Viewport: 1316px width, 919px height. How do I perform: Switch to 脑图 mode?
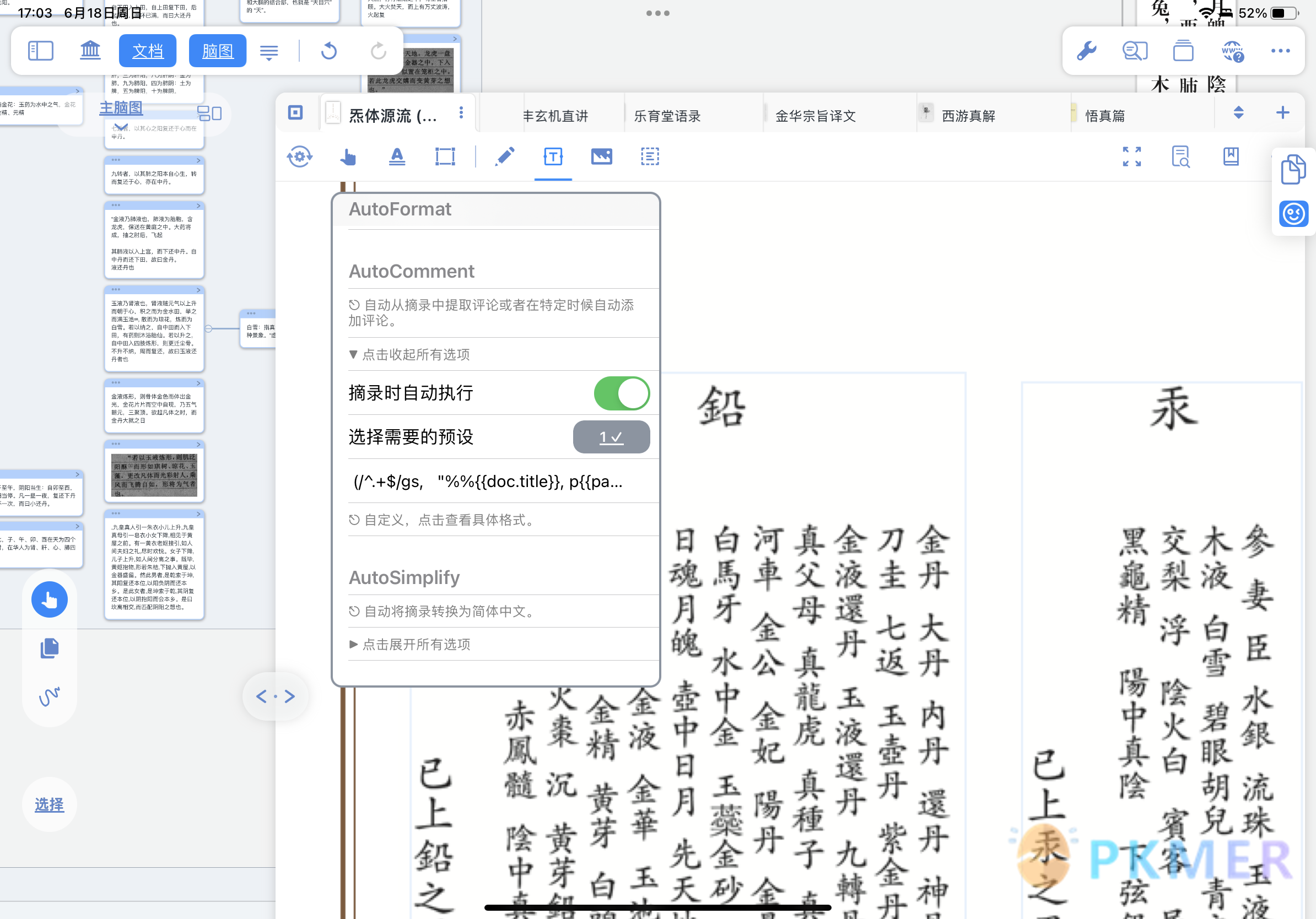pyautogui.click(x=217, y=51)
